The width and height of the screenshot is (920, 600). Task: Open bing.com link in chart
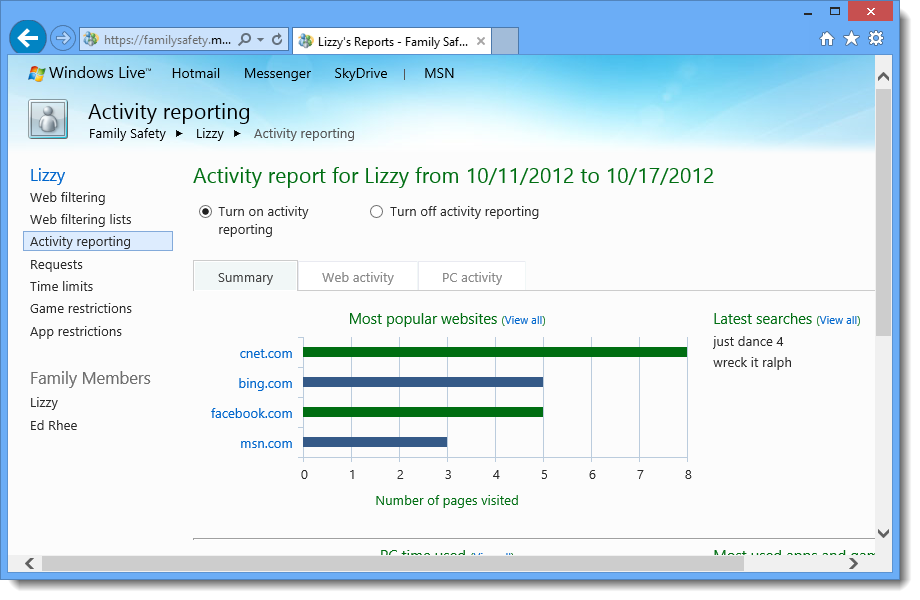[x=265, y=384]
